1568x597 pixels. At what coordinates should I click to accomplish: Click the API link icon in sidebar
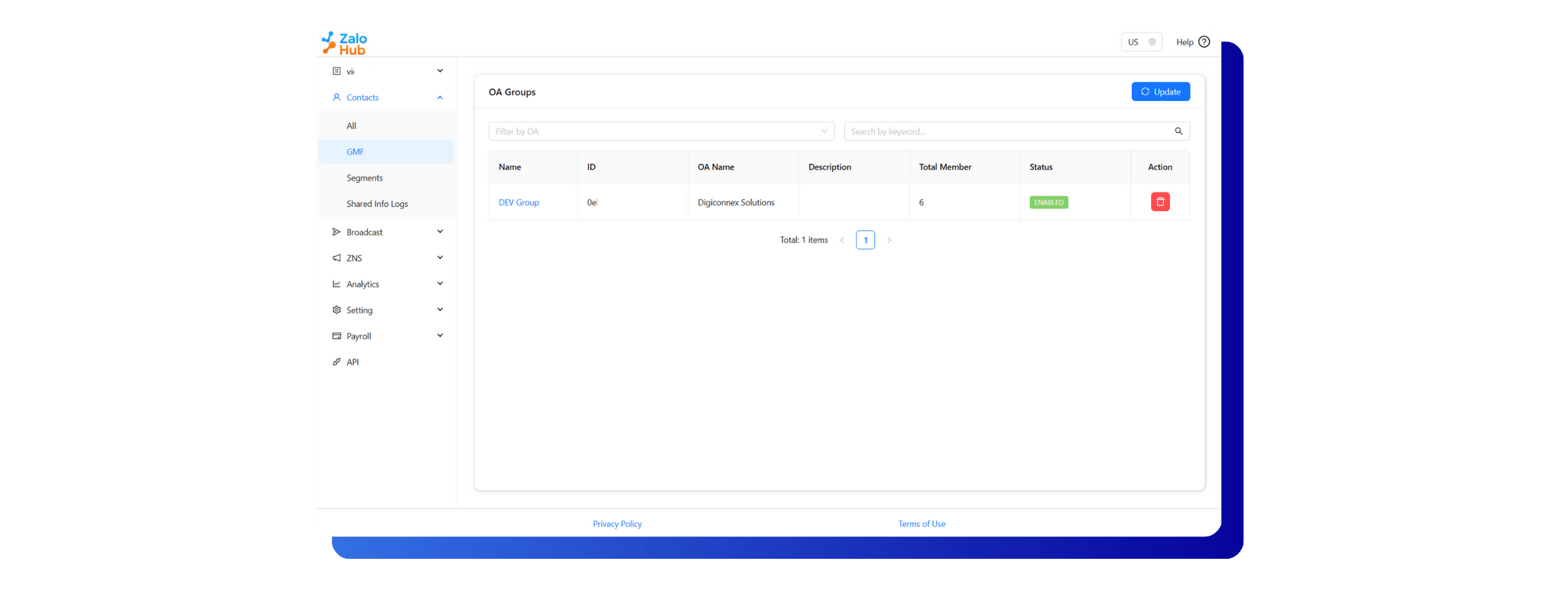tap(337, 362)
